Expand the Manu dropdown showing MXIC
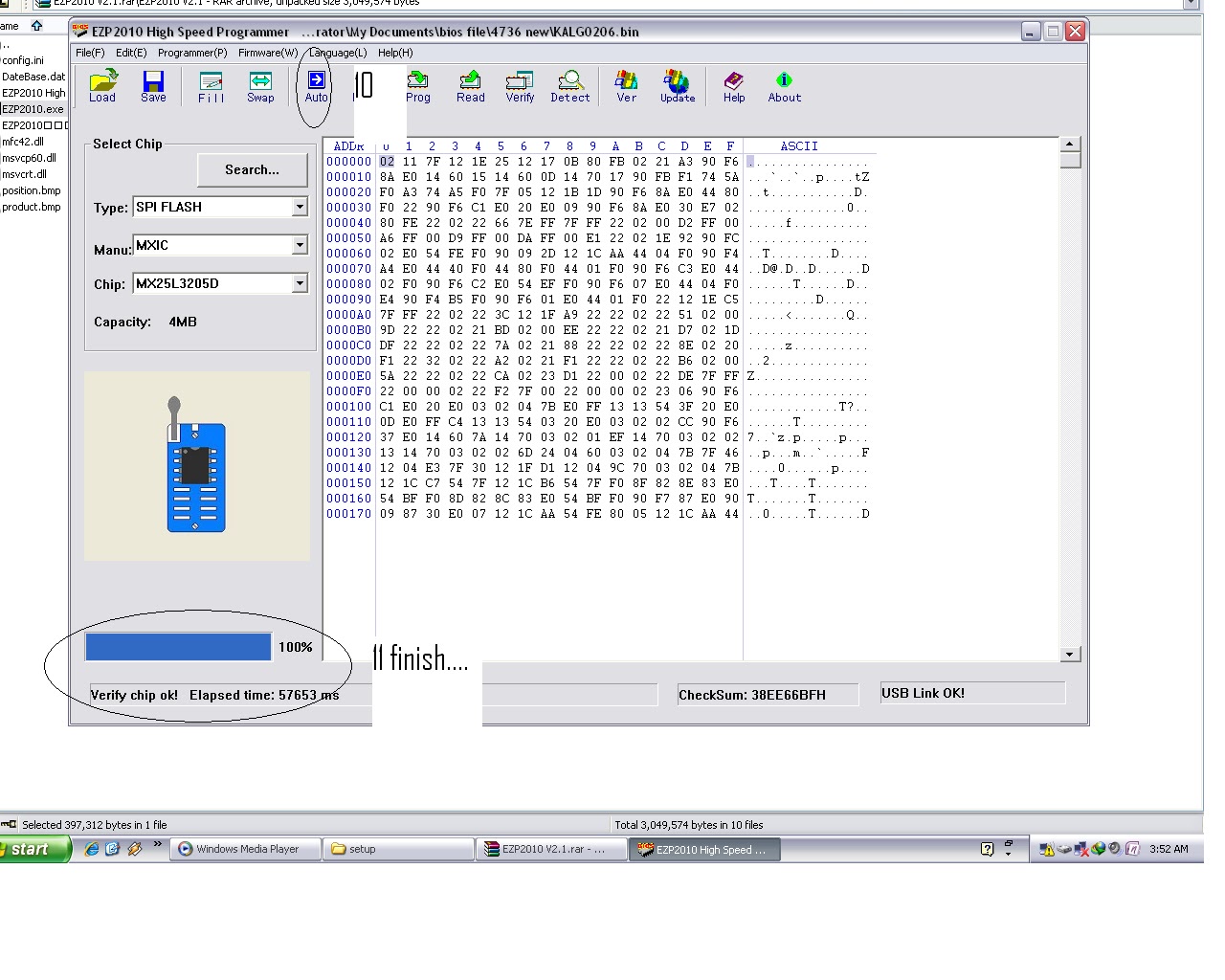Viewport: 1225px width, 980px height. pyautogui.click(x=300, y=245)
